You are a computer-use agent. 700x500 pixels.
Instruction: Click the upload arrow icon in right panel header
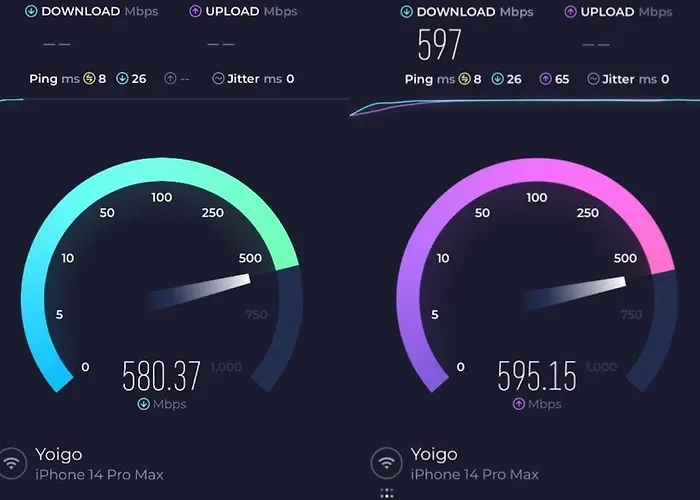pyautogui.click(x=570, y=12)
